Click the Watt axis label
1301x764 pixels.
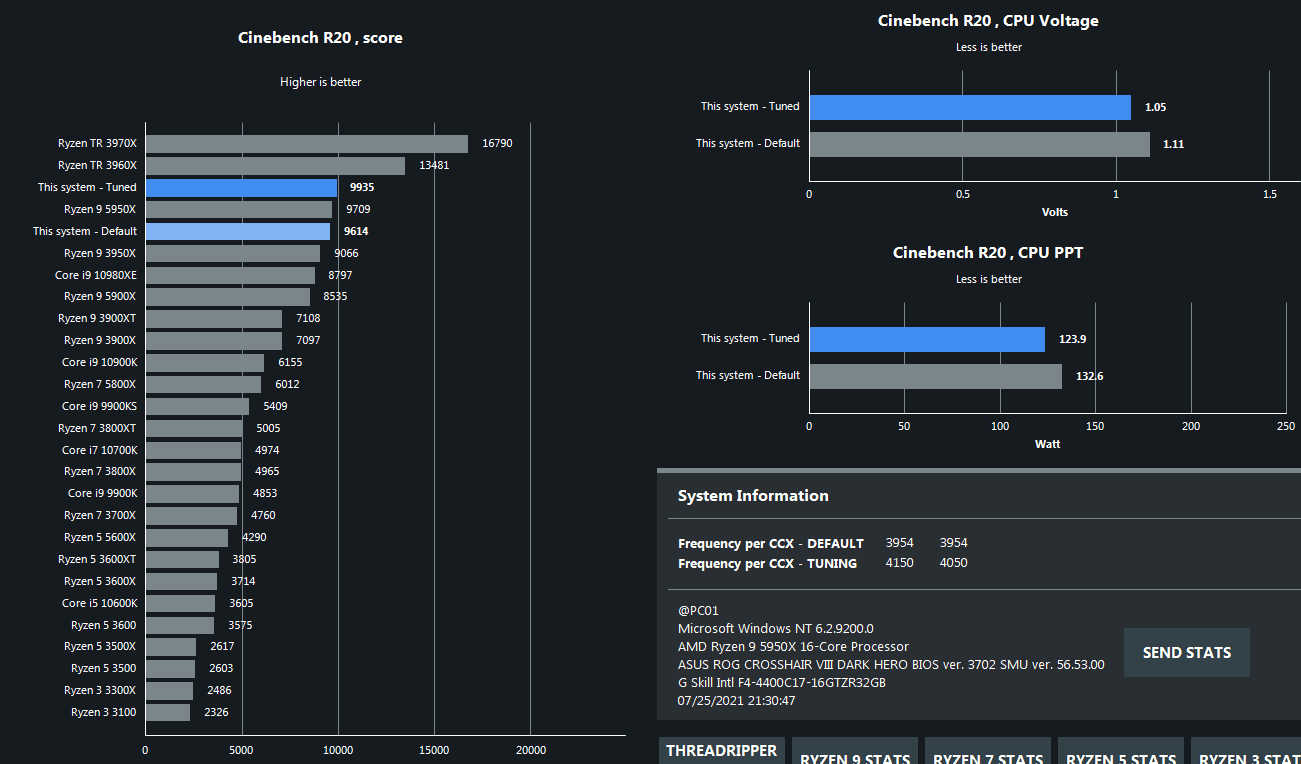1047,444
